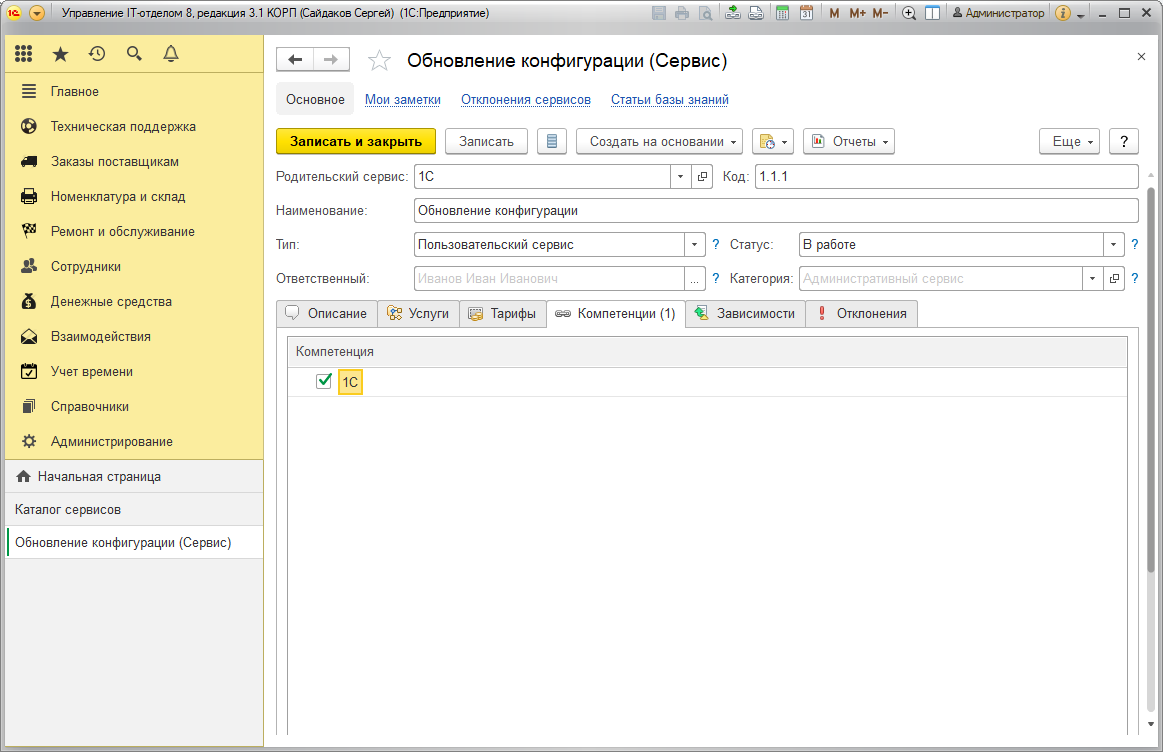Open the Техническая поддержка section
Image resolution: width=1163 pixels, height=752 pixels.
pos(134,126)
